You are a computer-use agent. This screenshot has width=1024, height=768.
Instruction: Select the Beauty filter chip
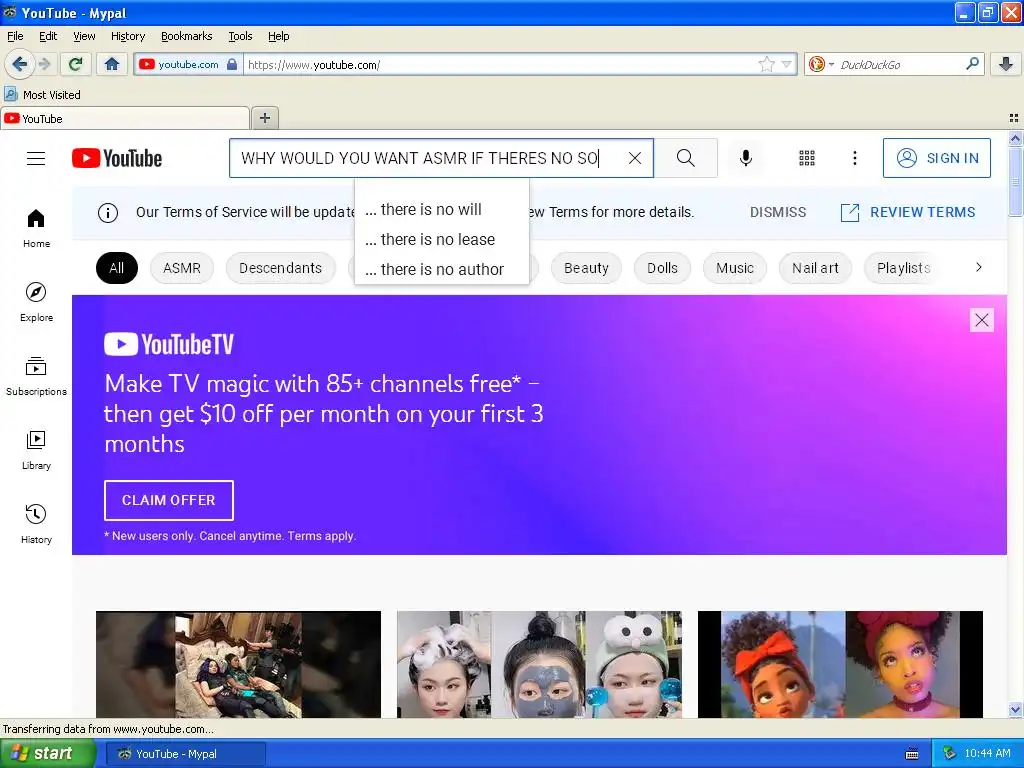(x=586, y=268)
